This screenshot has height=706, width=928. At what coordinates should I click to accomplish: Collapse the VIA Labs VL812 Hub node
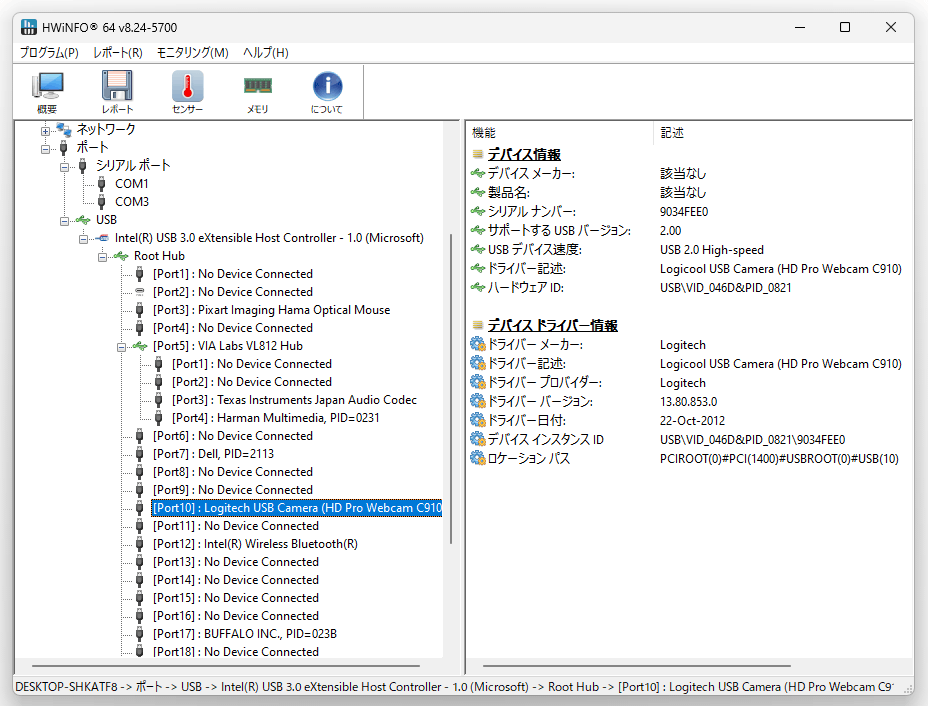121,347
